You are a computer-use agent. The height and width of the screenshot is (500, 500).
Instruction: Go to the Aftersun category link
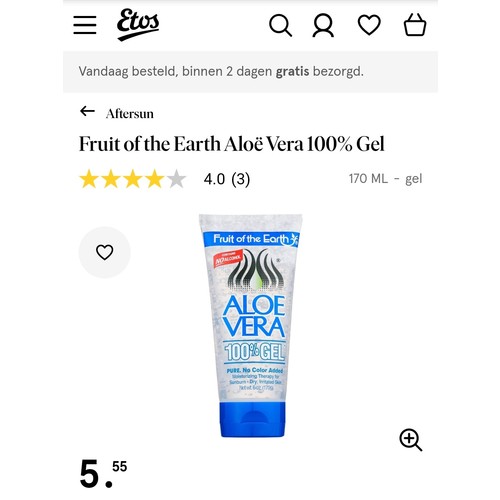[130, 114]
